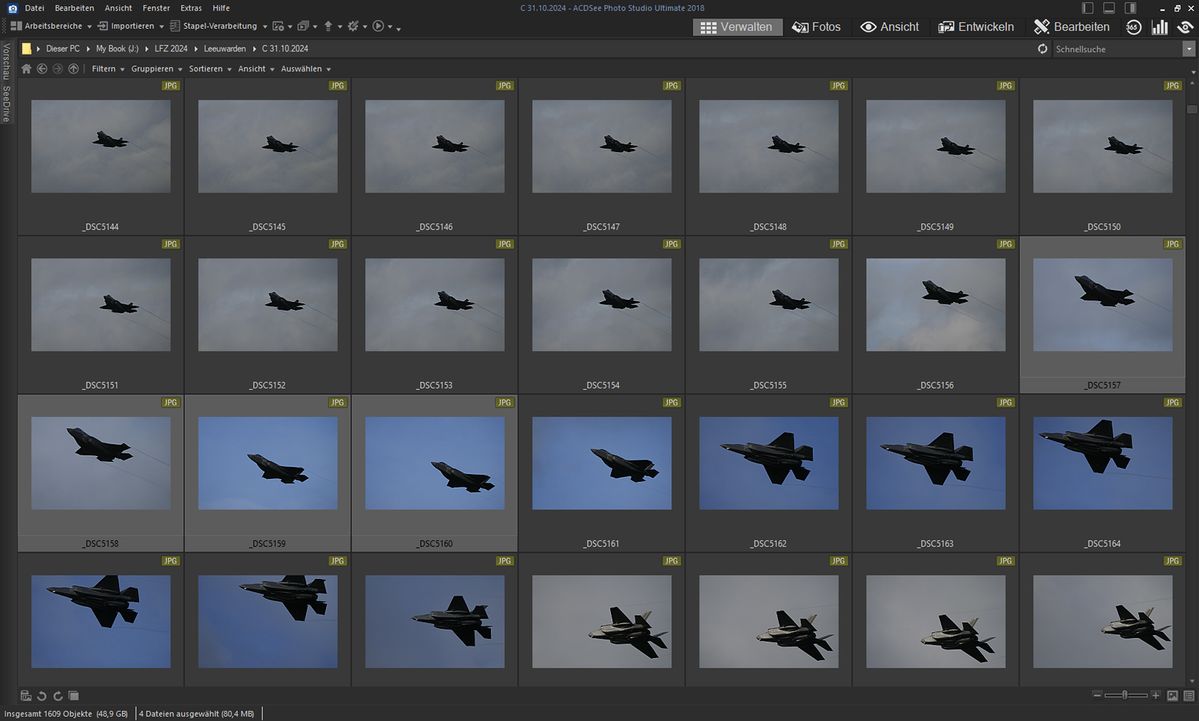This screenshot has height=721, width=1199.
Task: Click the Importieren button
Action: (x=130, y=26)
